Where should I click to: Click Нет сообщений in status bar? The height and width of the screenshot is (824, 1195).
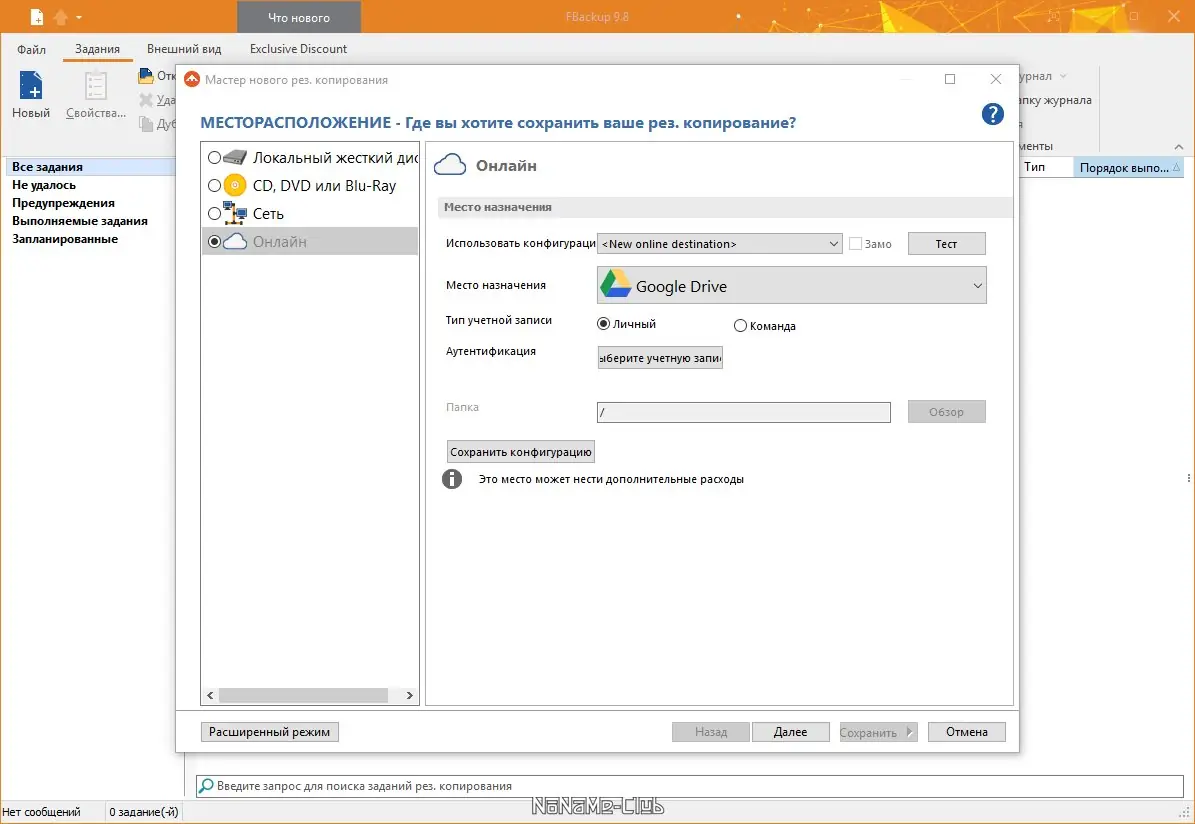[x=42, y=812]
